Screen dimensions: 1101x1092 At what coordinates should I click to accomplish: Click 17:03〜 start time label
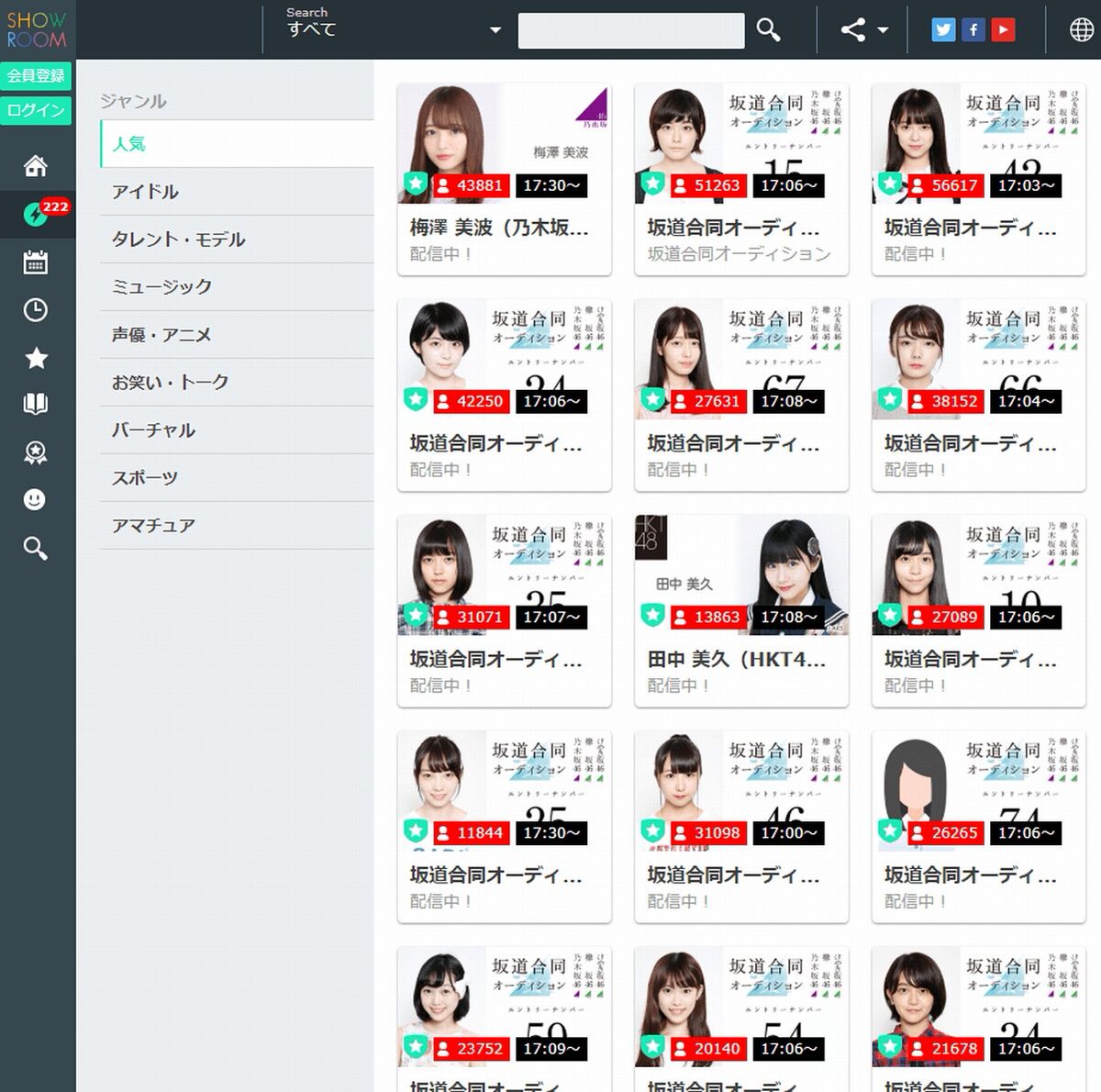click(1026, 185)
